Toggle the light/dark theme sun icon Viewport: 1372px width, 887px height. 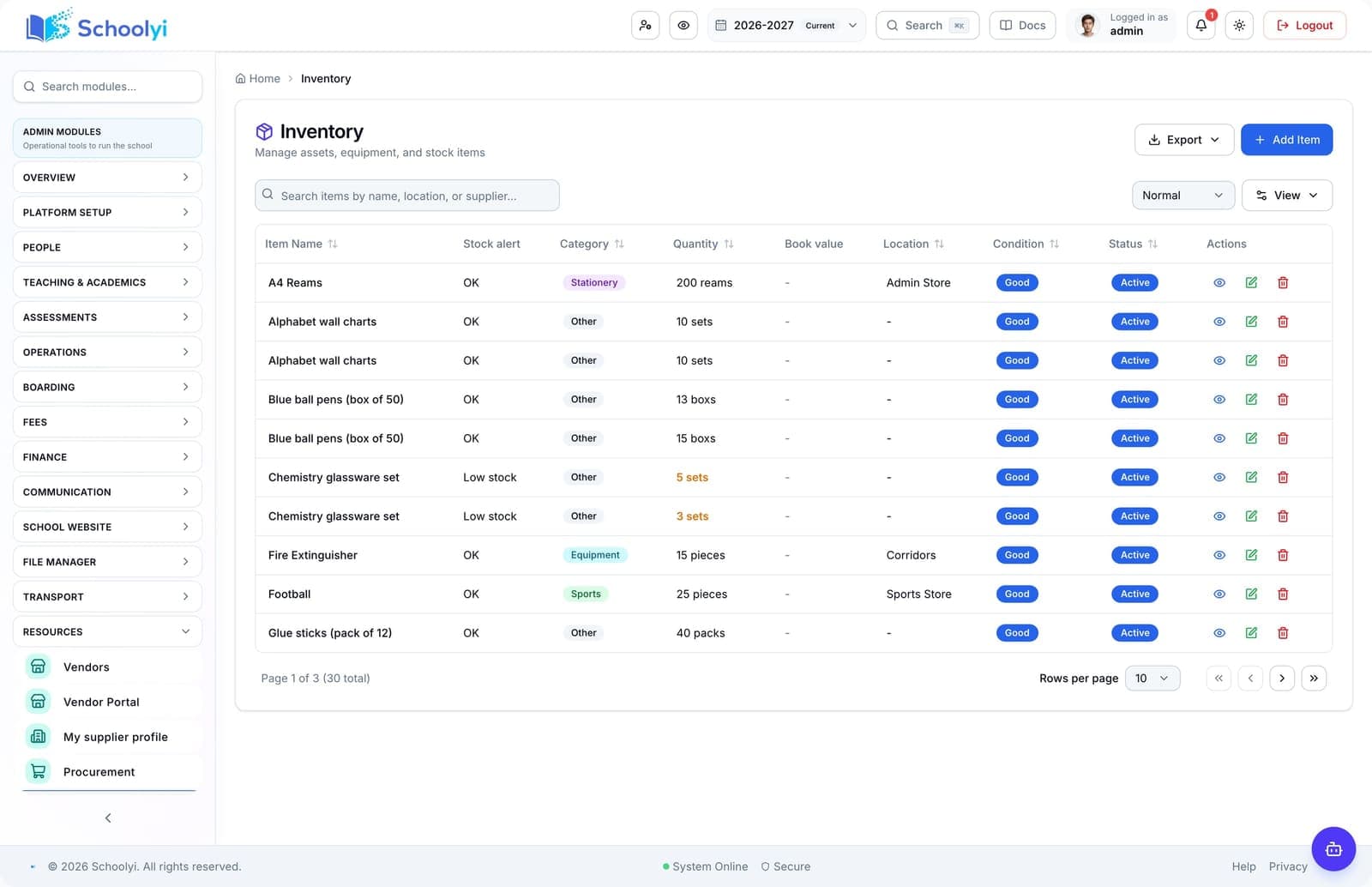tap(1239, 26)
